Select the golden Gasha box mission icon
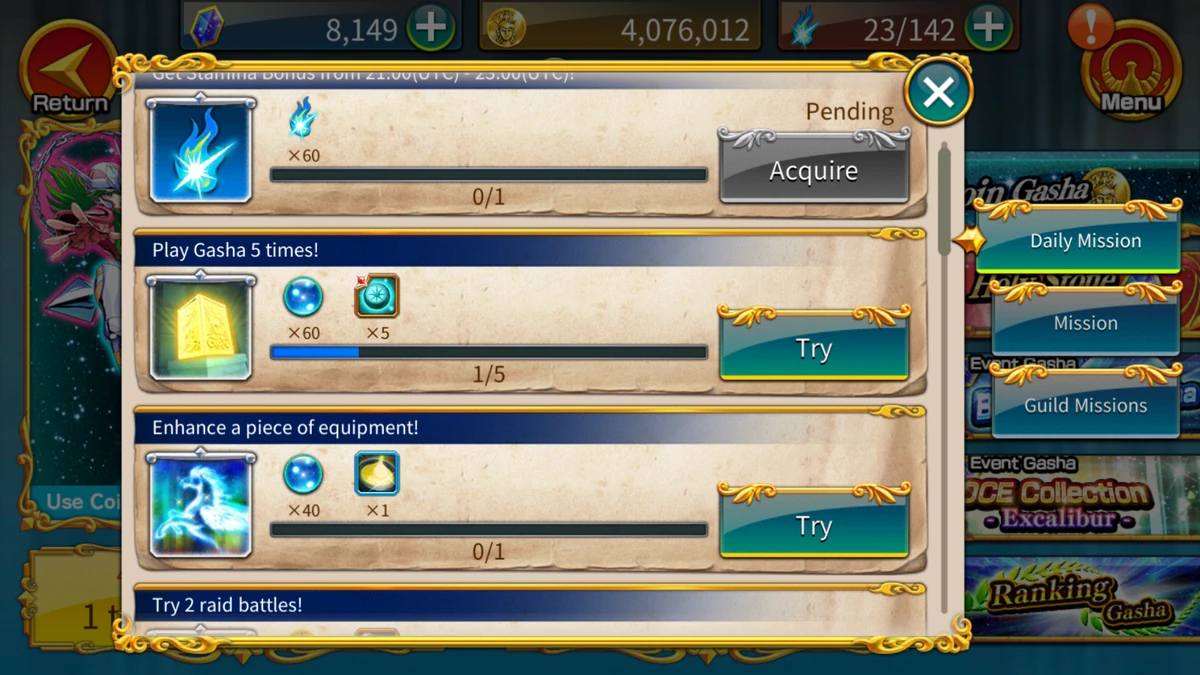Viewport: 1200px width, 675px height. [200, 328]
